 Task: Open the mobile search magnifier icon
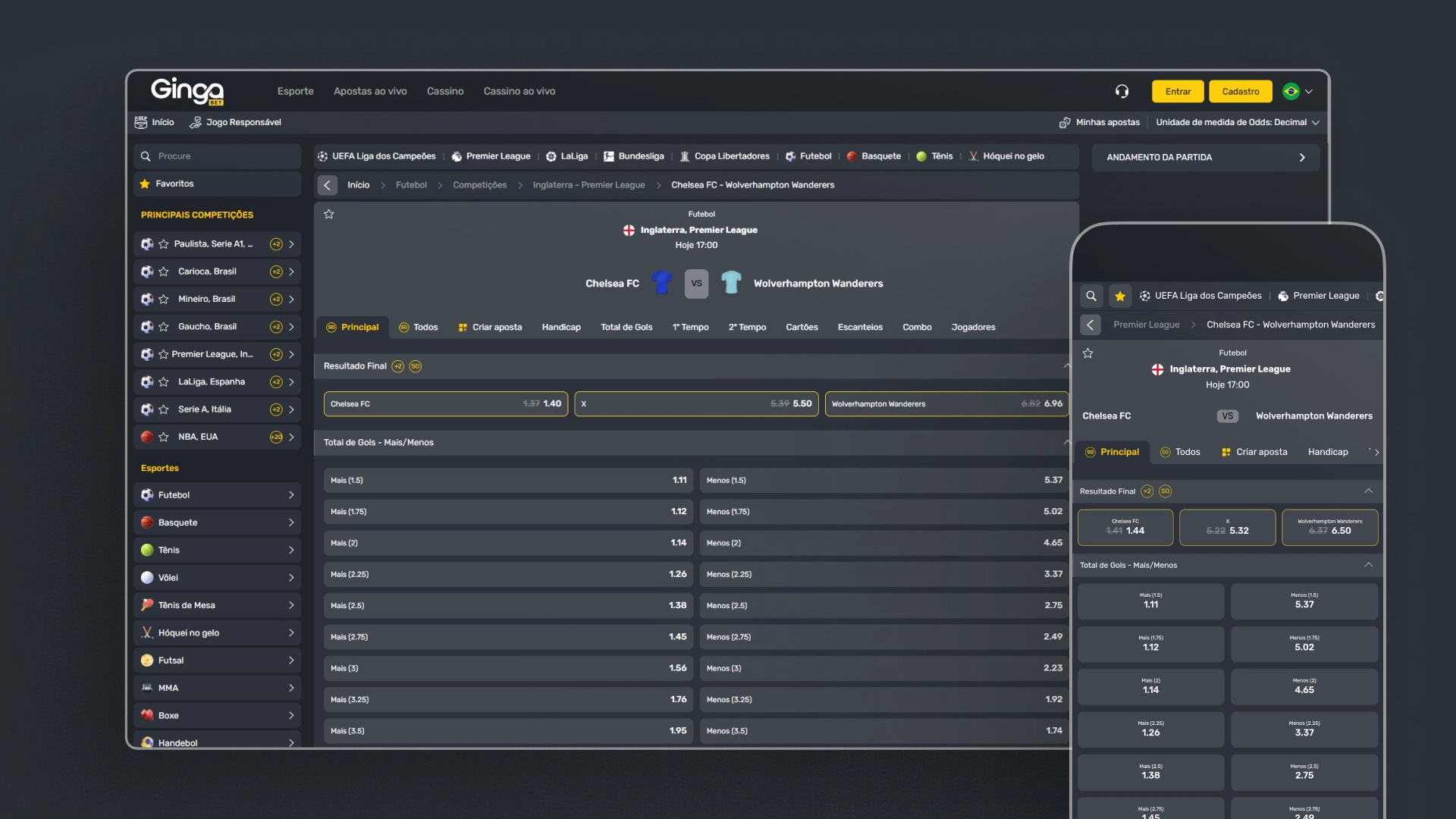coord(1091,297)
